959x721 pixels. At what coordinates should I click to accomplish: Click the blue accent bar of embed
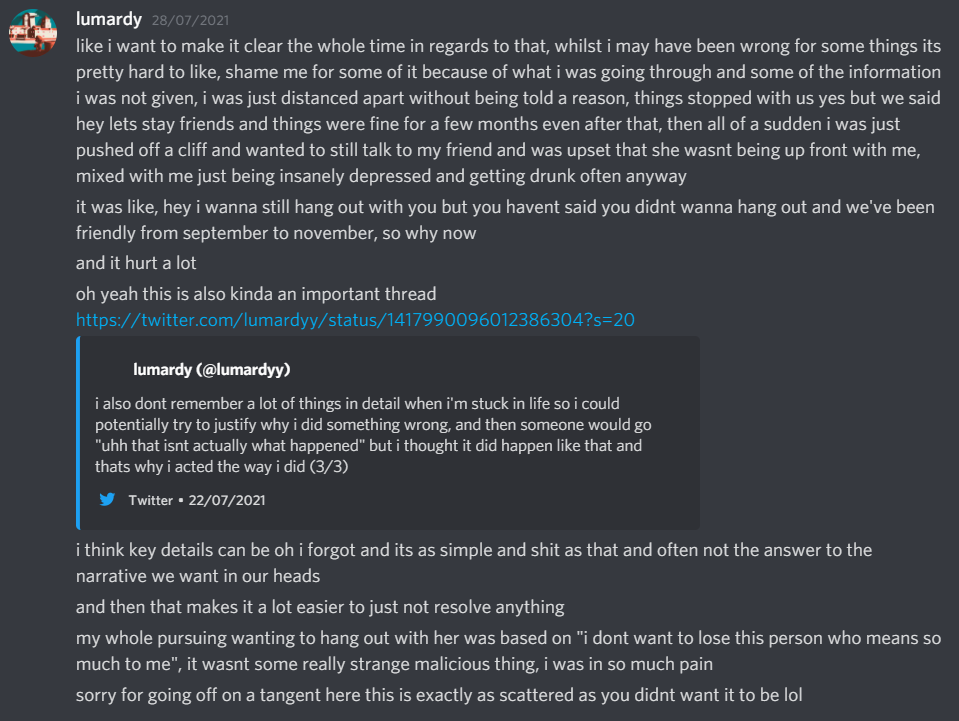[x=78, y=432]
